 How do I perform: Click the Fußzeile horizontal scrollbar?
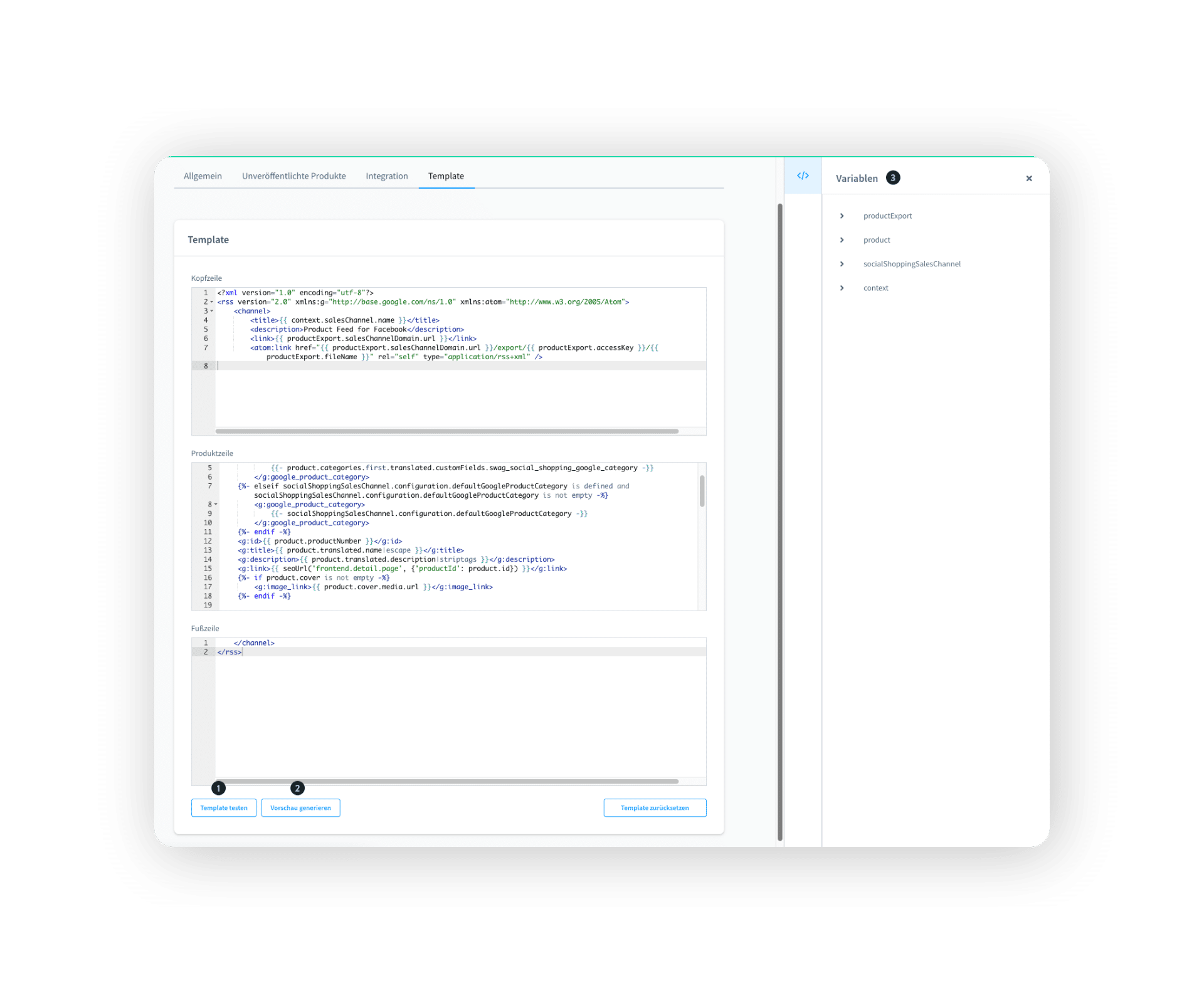click(446, 782)
